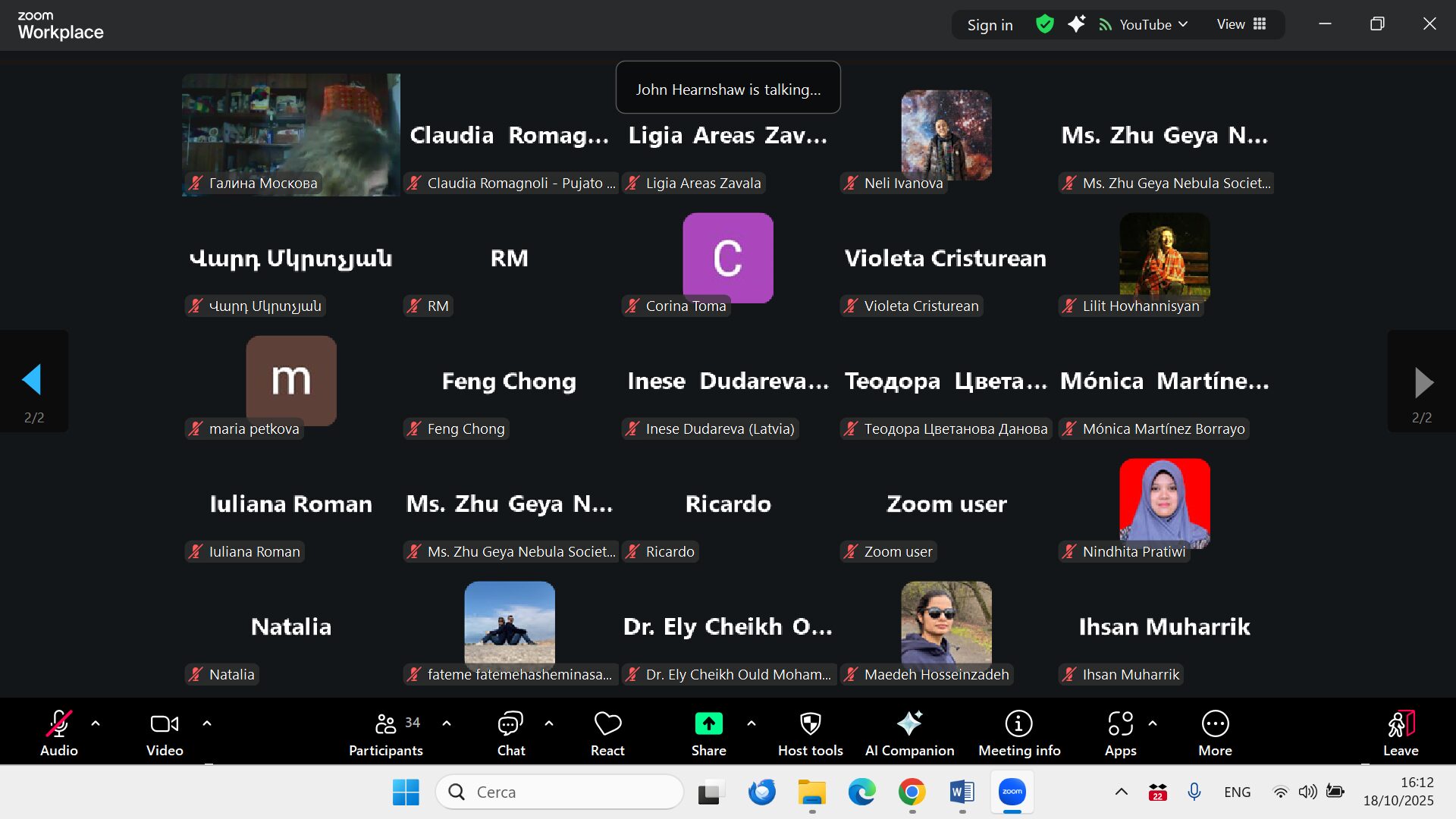Go to next gallery page arrow
Viewport: 1456px width, 819px height.
pyautogui.click(x=1423, y=382)
